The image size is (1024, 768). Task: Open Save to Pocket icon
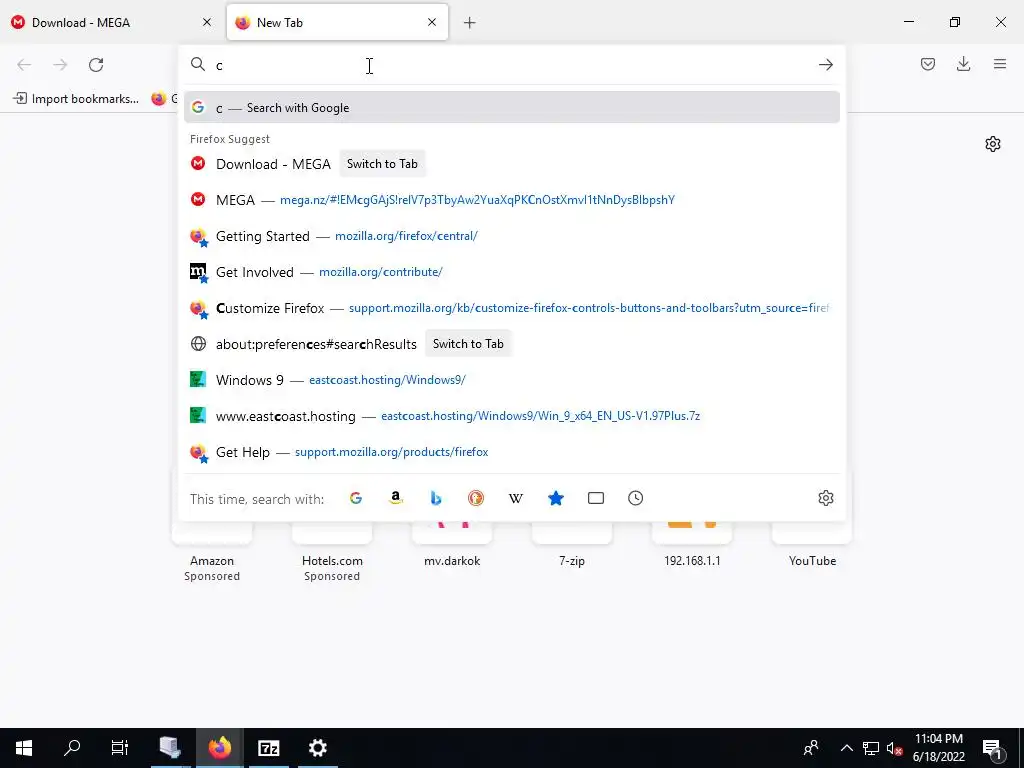[927, 64]
